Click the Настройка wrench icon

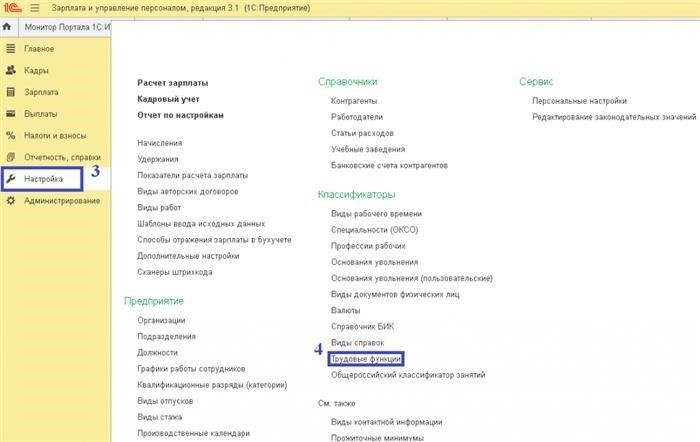[x=11, y=179]
